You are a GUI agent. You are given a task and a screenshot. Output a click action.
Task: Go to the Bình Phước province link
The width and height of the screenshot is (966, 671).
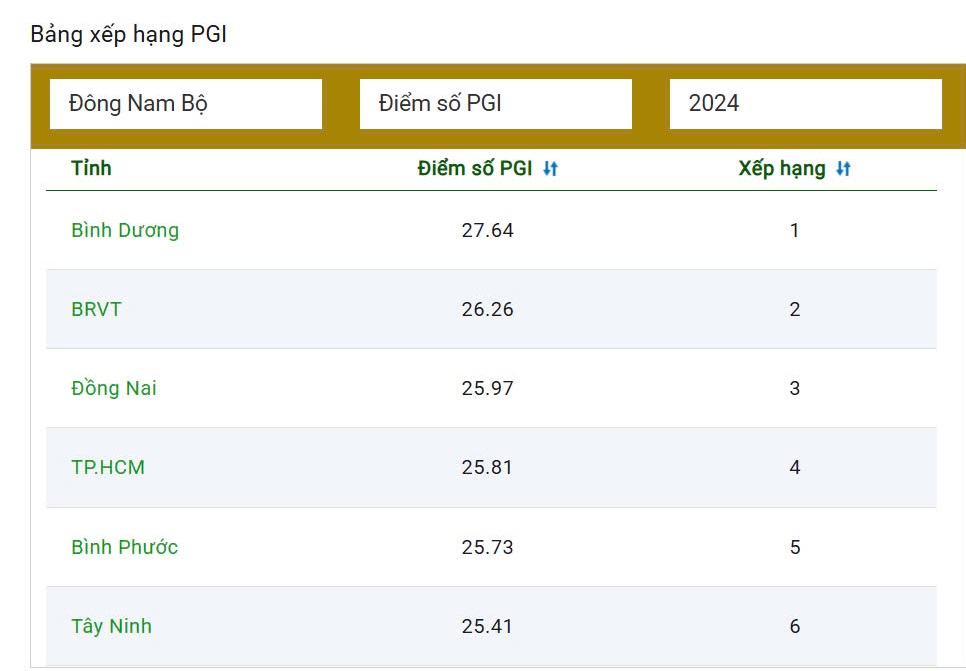(x=125, y=547)
